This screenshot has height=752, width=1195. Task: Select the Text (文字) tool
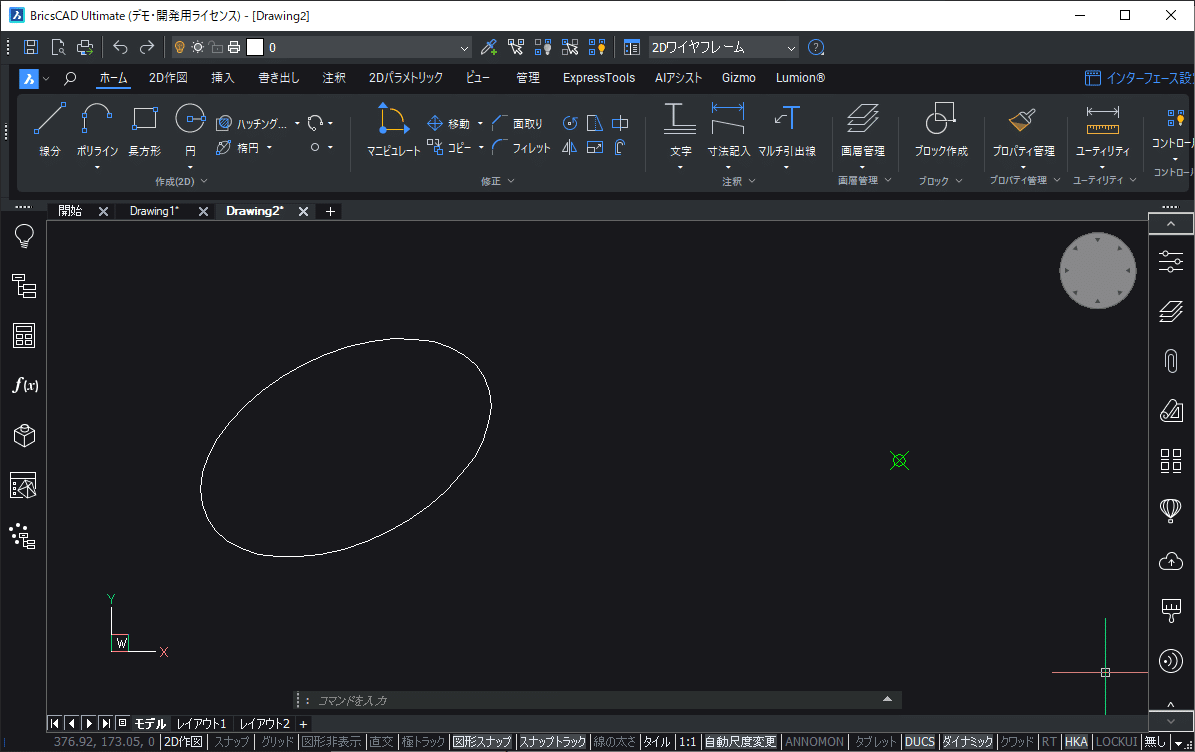tap(680, 129)
